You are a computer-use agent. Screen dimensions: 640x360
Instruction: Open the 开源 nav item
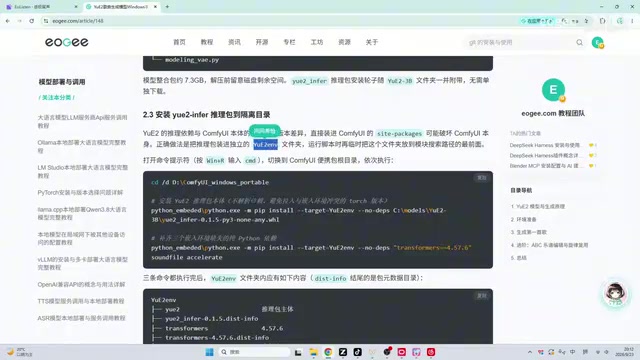(x=262, y=42)
